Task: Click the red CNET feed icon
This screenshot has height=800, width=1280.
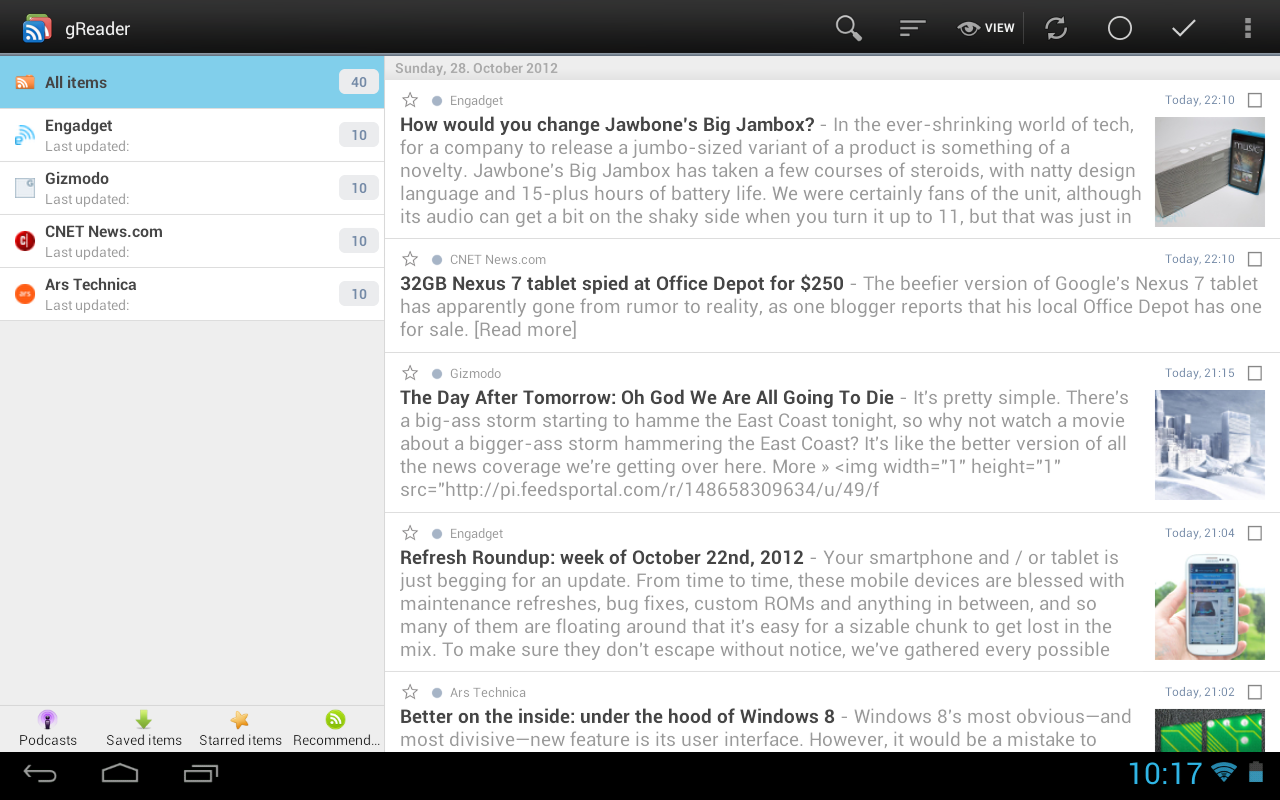Action: tap(25, 241)
